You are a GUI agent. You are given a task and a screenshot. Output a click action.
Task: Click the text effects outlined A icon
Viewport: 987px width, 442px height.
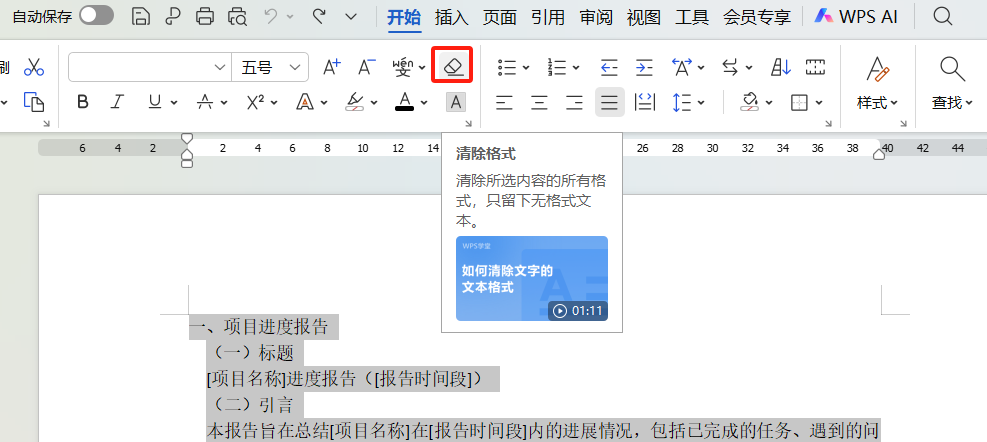[x=305, y=101]
